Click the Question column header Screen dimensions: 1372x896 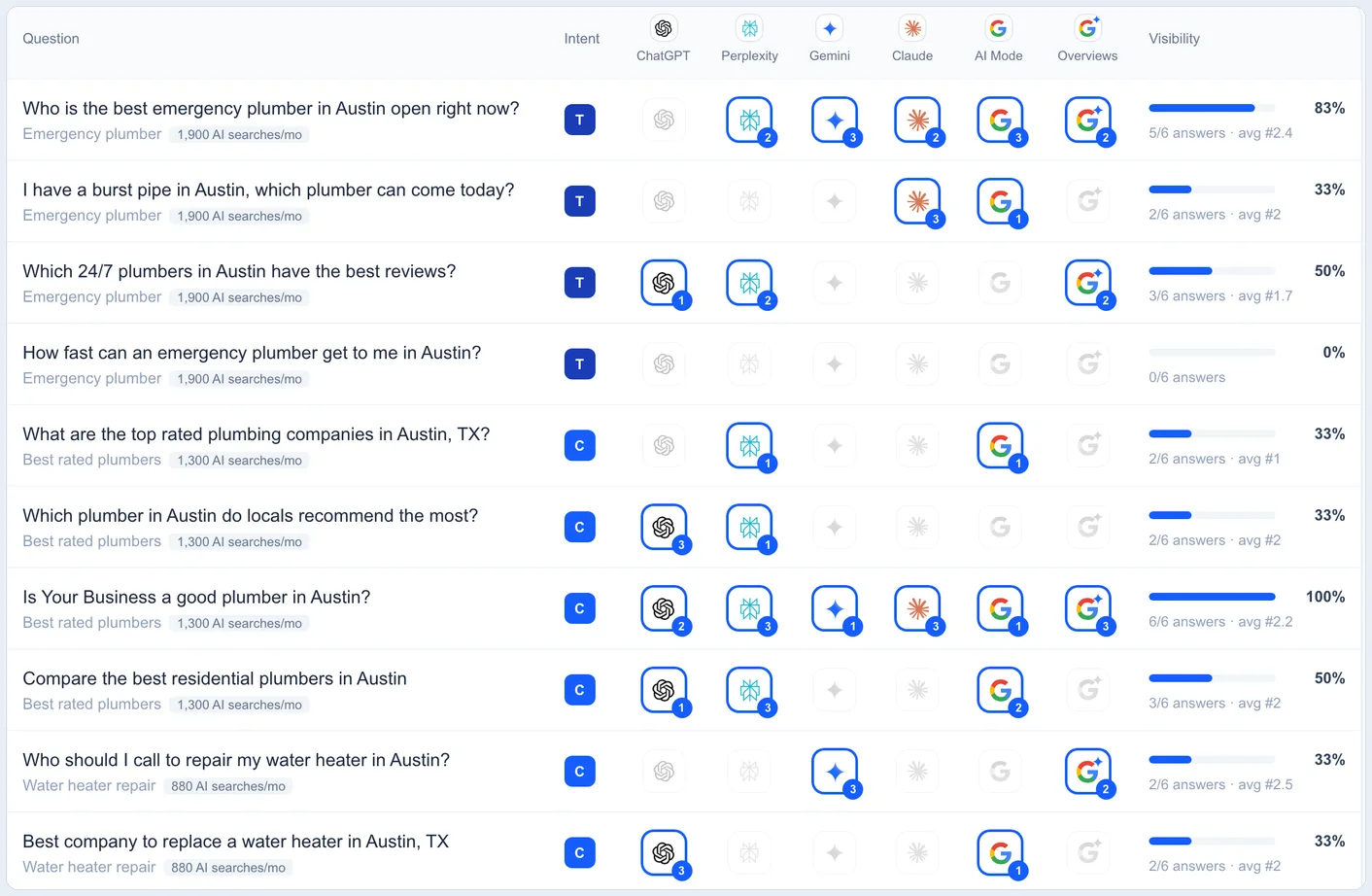(51, 39)
